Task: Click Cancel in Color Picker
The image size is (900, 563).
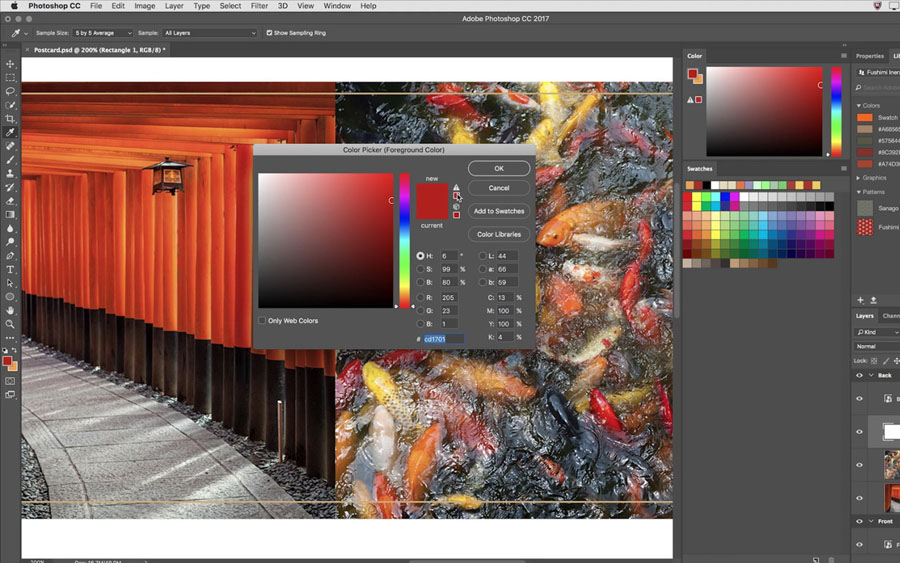Action: coord(499,188)
